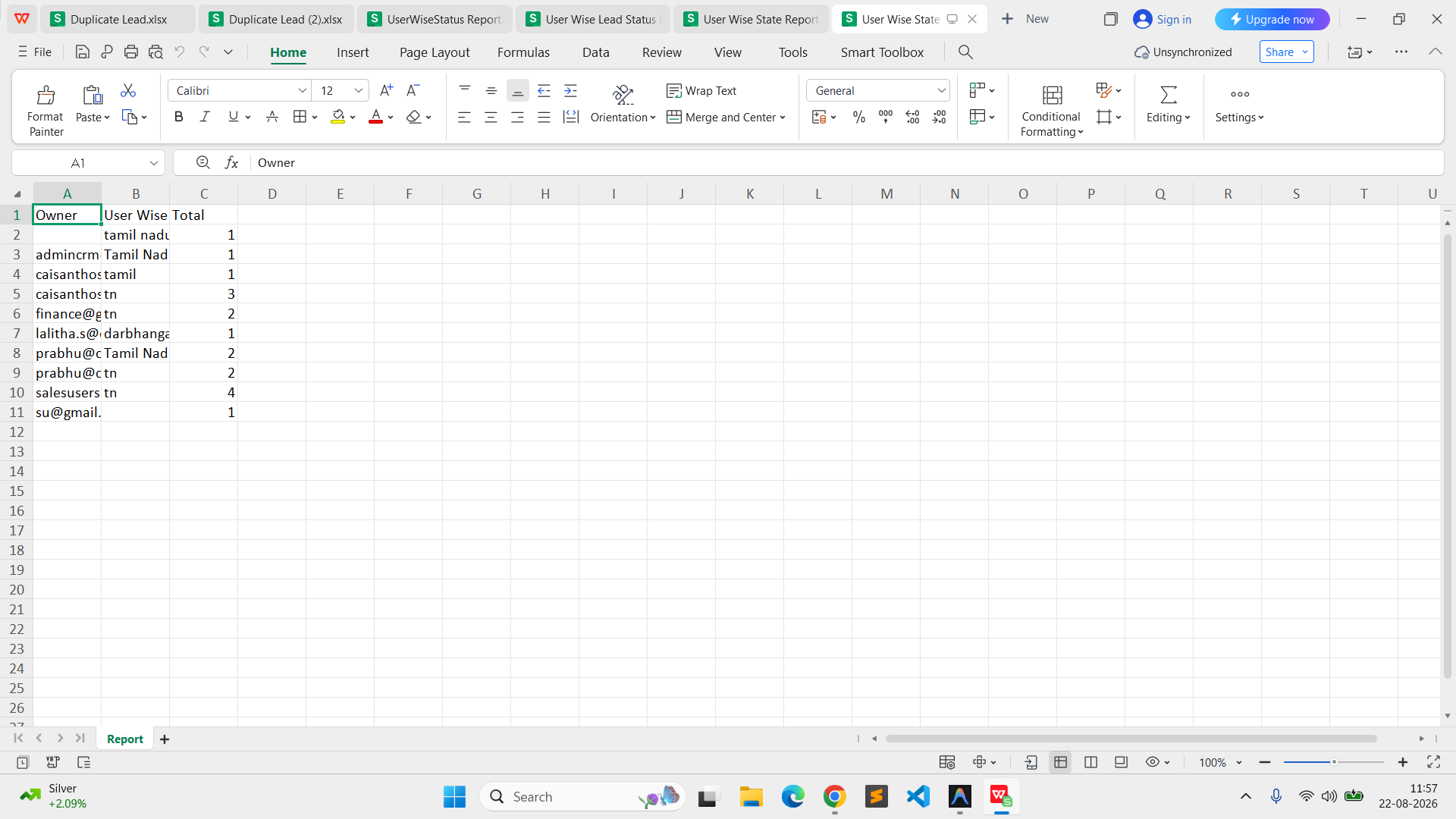Click the New tab button

(1025, 19)
